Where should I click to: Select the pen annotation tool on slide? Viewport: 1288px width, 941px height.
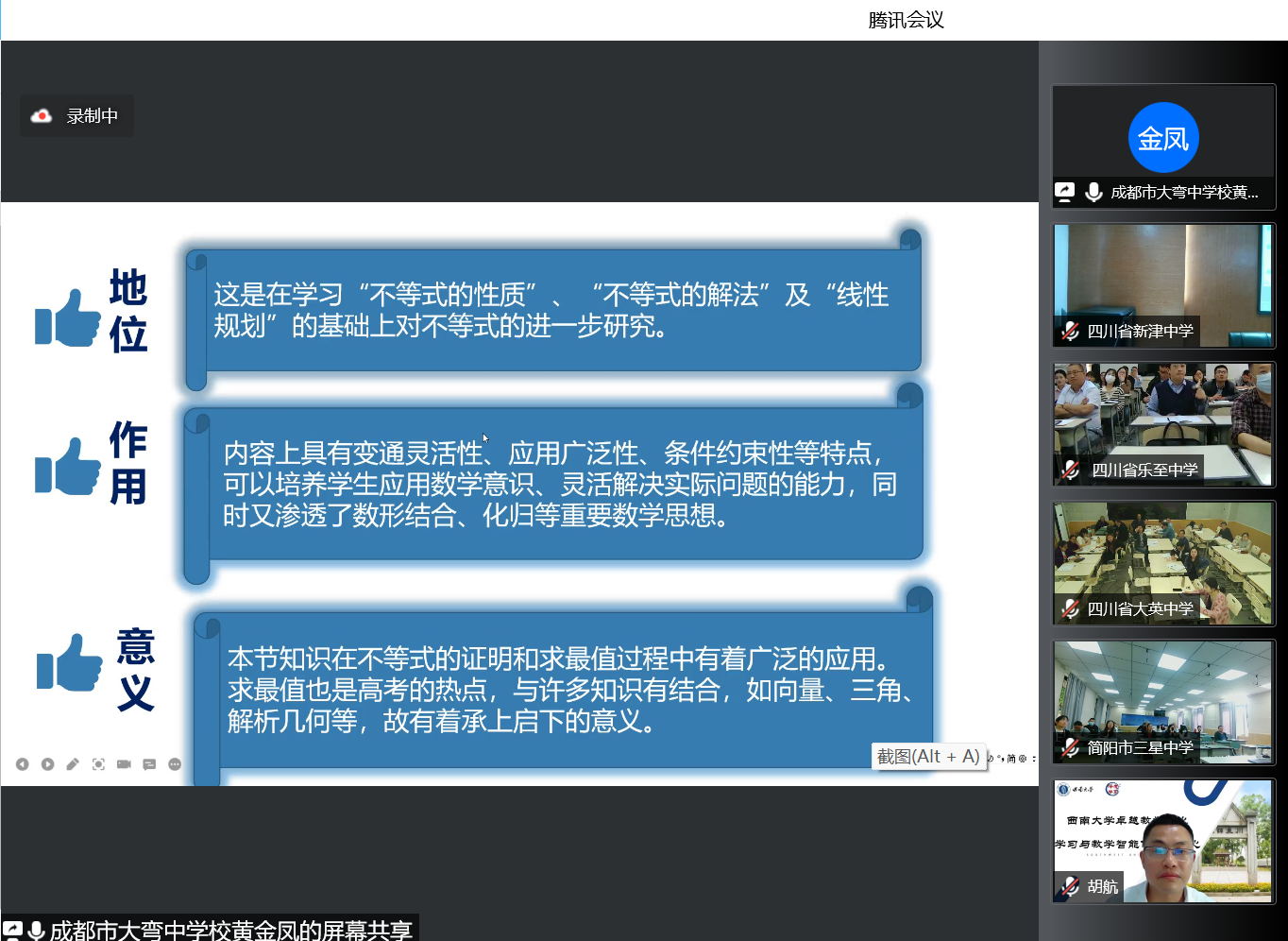coord(73,764)
